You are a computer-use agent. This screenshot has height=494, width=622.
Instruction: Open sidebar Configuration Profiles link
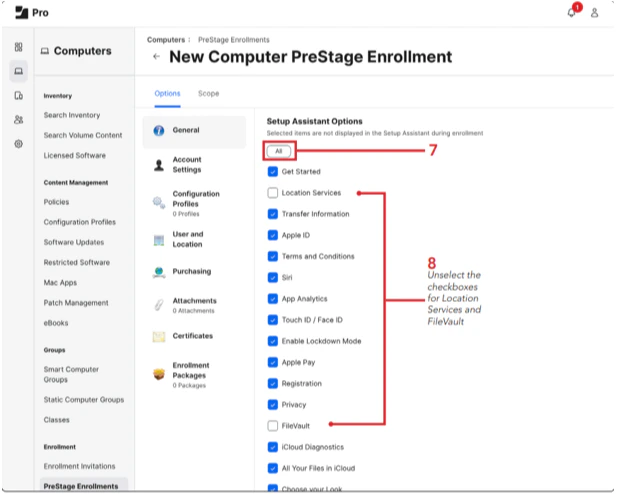[80, 223]
